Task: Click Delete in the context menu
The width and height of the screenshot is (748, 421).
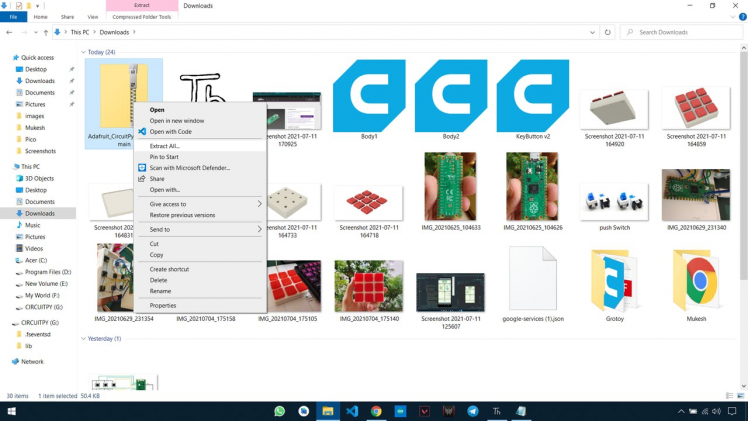Action: click(158, 280)
